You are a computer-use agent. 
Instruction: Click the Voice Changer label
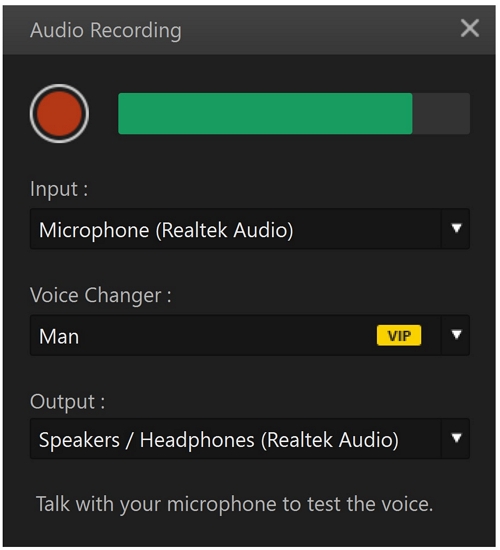tap(101, 295)
